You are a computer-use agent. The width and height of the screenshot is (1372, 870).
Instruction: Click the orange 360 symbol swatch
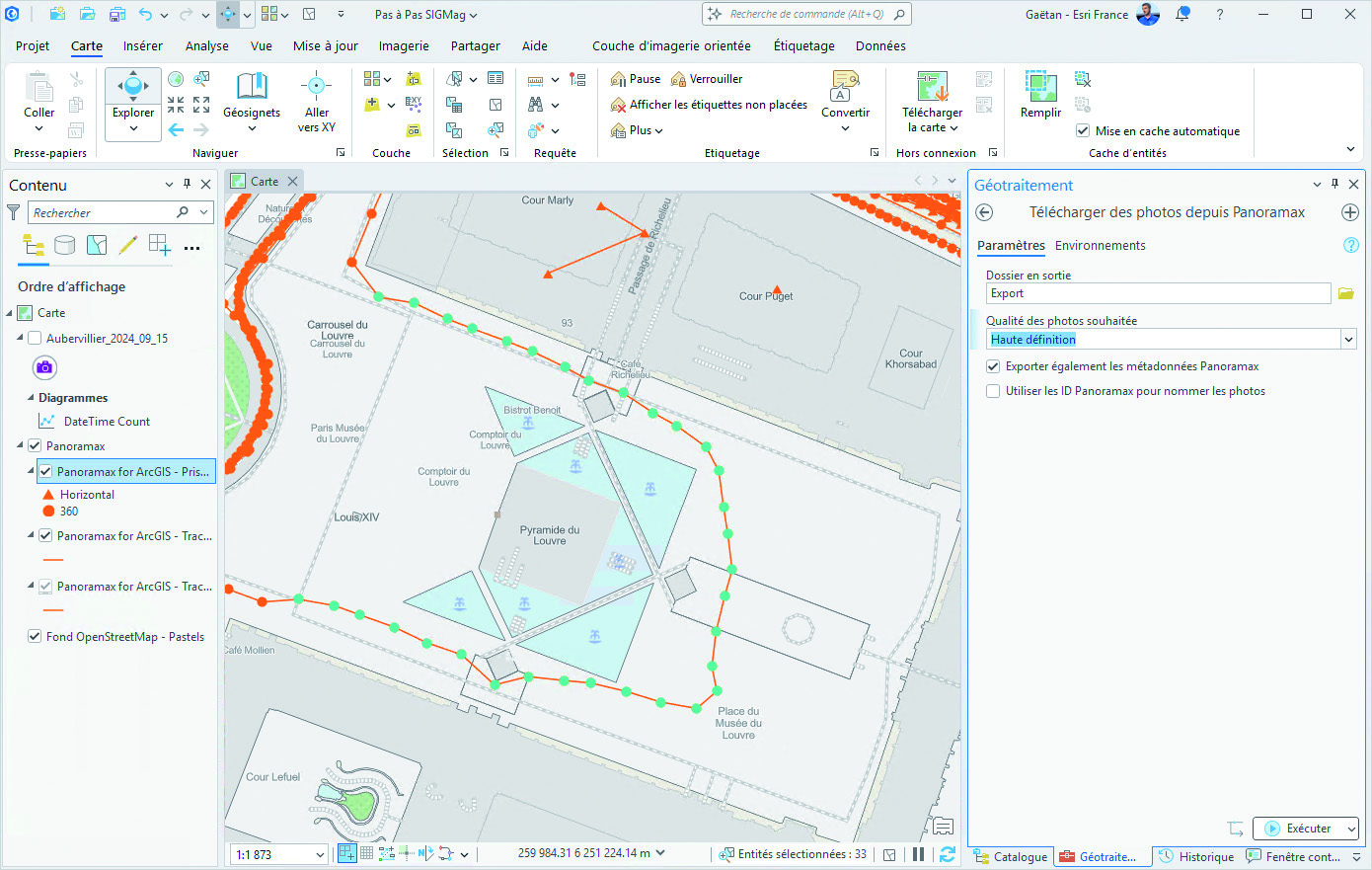(48, 511)
